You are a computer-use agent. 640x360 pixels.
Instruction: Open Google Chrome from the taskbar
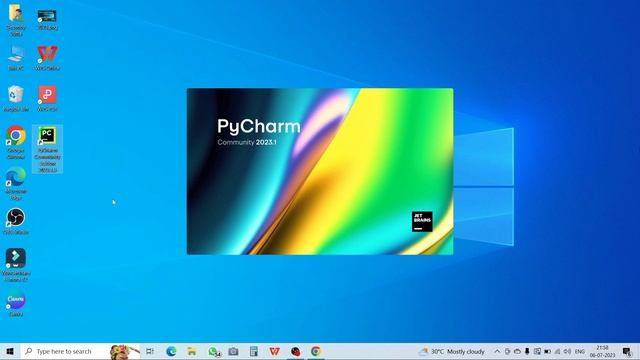[316, 351]
